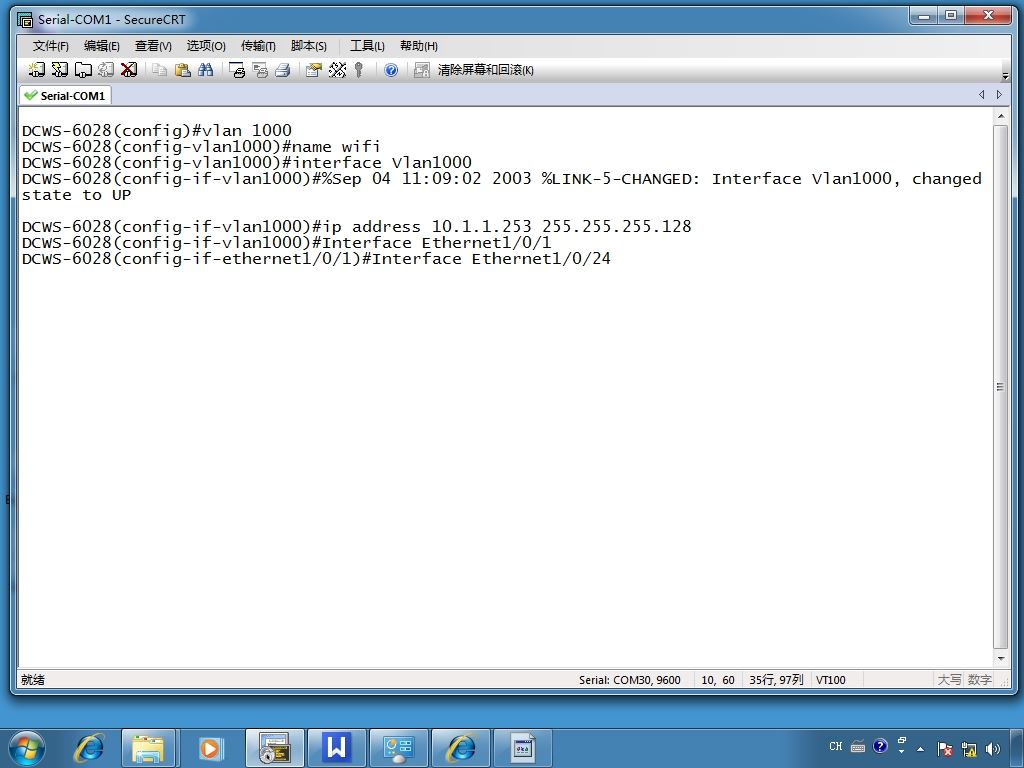Click the 10, 60 cursor position entry

(x=718, y=680)
